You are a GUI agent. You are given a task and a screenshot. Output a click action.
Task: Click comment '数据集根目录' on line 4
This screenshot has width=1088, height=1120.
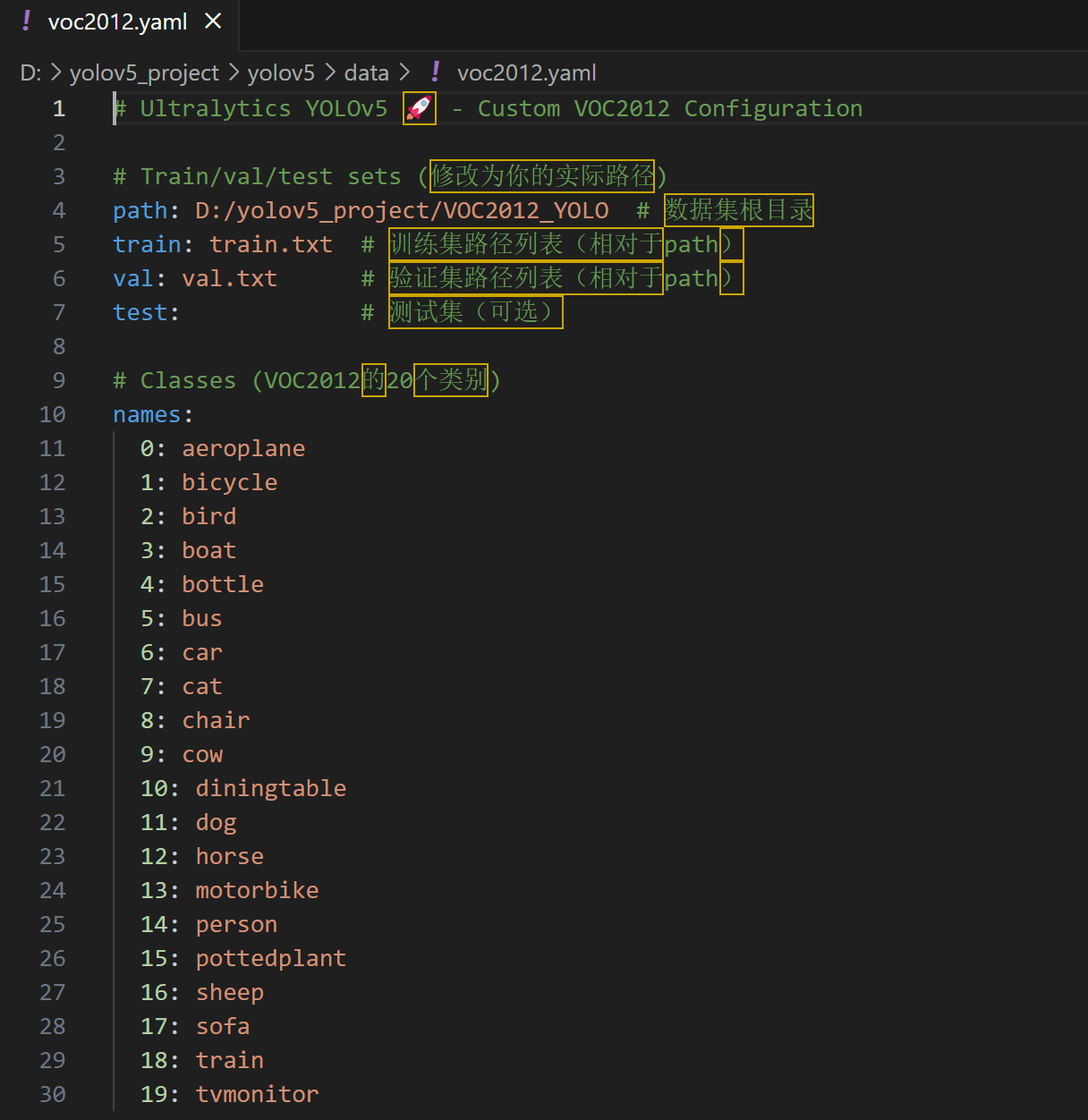[739, 210]
